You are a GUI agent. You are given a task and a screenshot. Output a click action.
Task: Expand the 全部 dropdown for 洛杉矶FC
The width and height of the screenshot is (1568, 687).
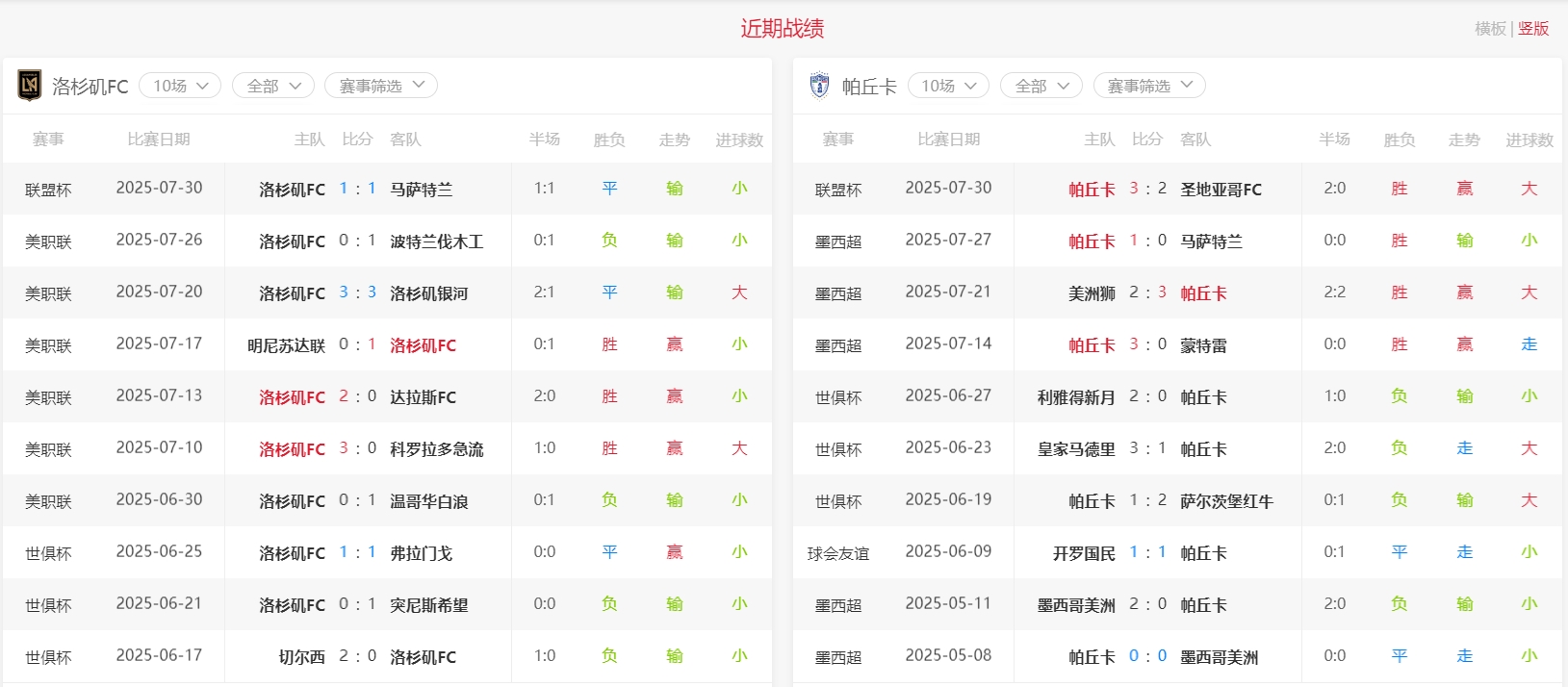[x=273, y=86]
